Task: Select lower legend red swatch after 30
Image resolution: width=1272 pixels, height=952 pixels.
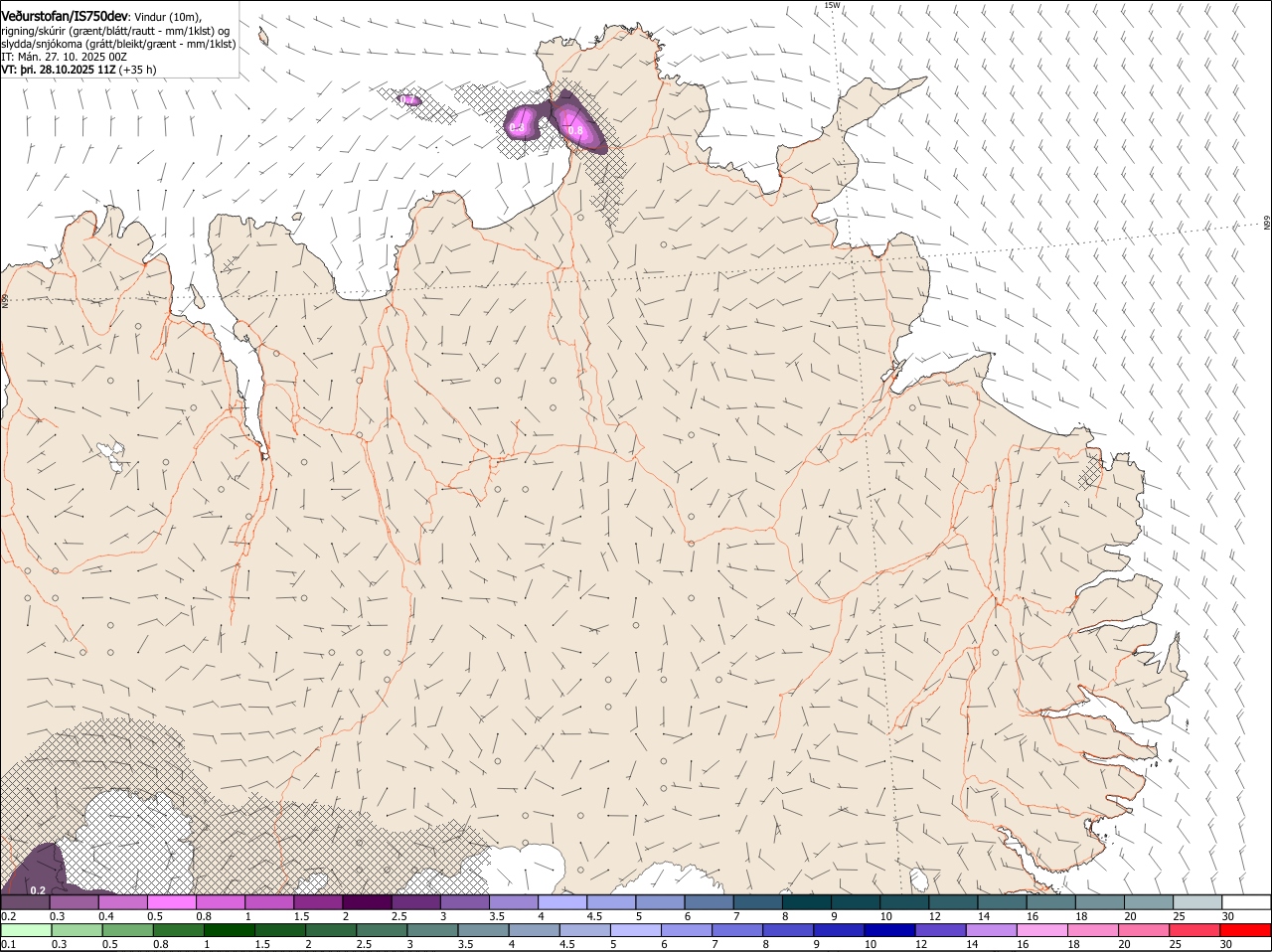Action: tap(1247, 931)
